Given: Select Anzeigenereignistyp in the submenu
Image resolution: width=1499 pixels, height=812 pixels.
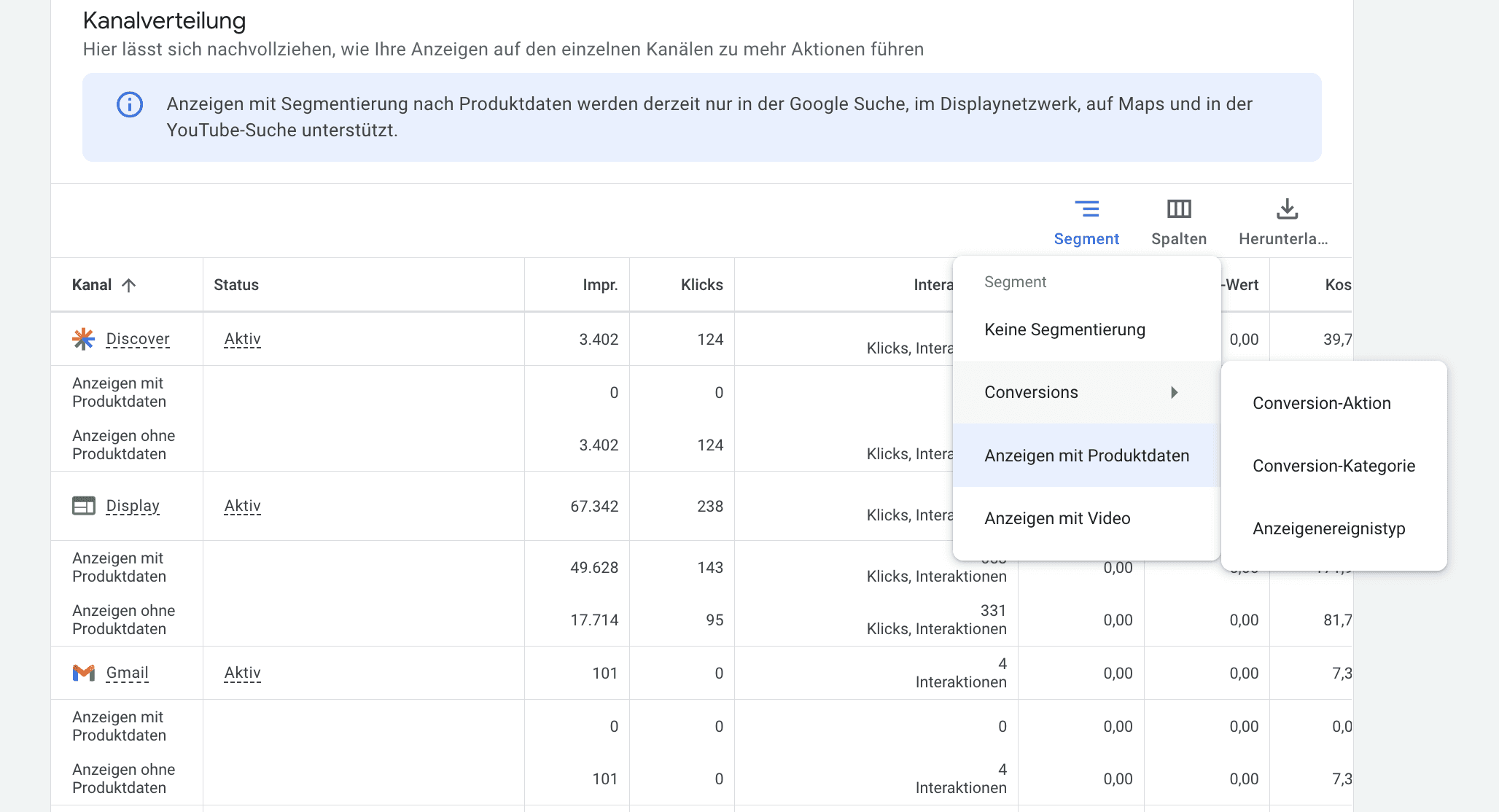Looking at the screenshot, I should click(1328, 528).
